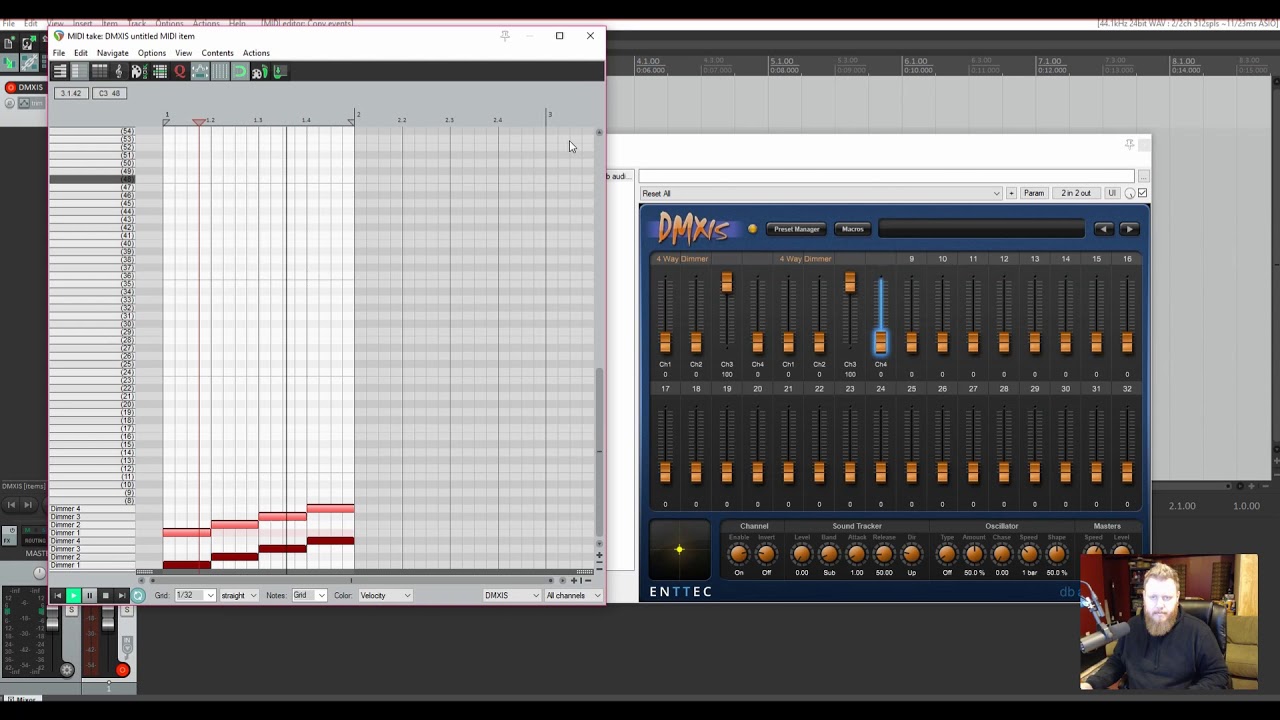Image resolution: width=1280 pixels, height=720 pixels.
Task: Open the MIDI editor Options menu
Action: point(152,53)
